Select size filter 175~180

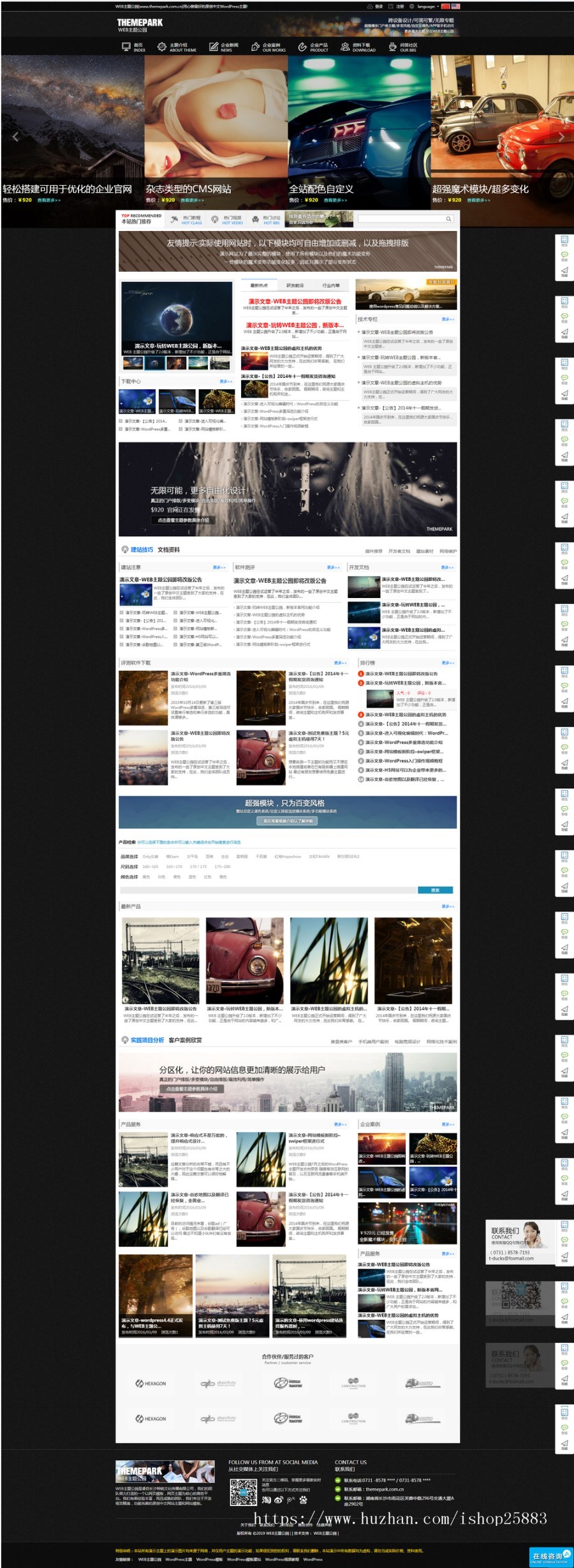point(223,867)
